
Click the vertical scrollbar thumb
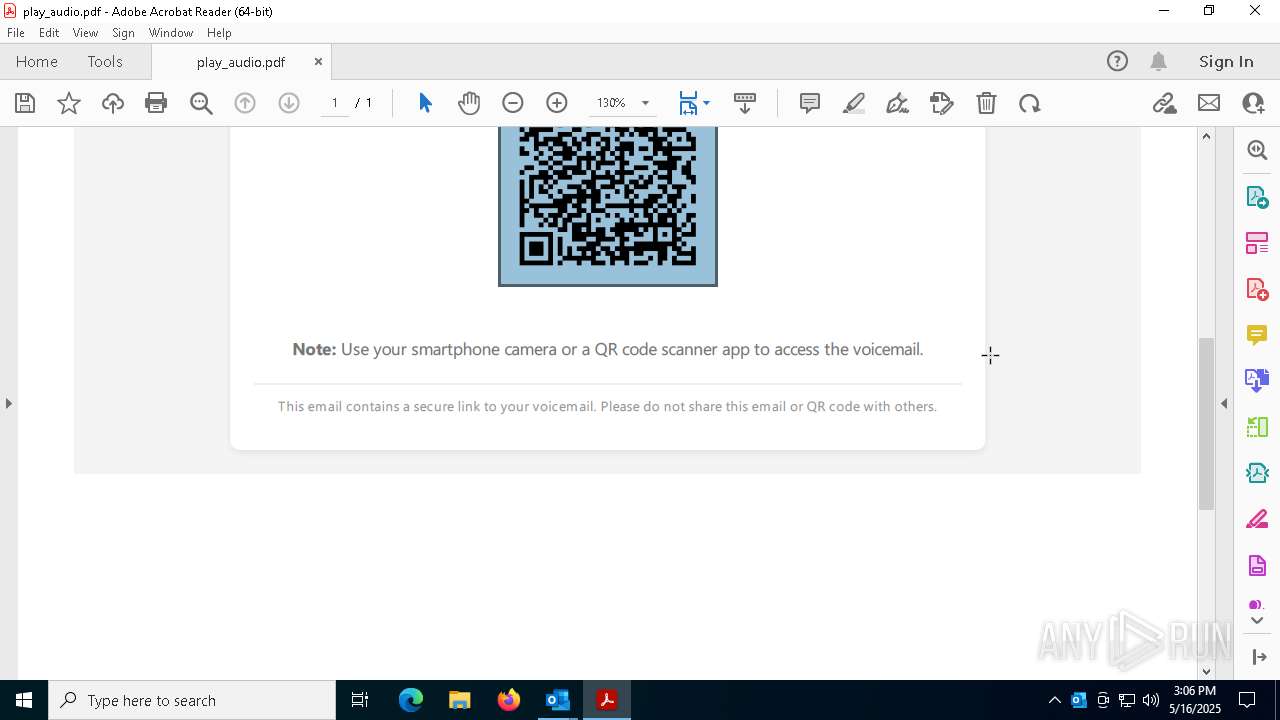click(1206, 424)
